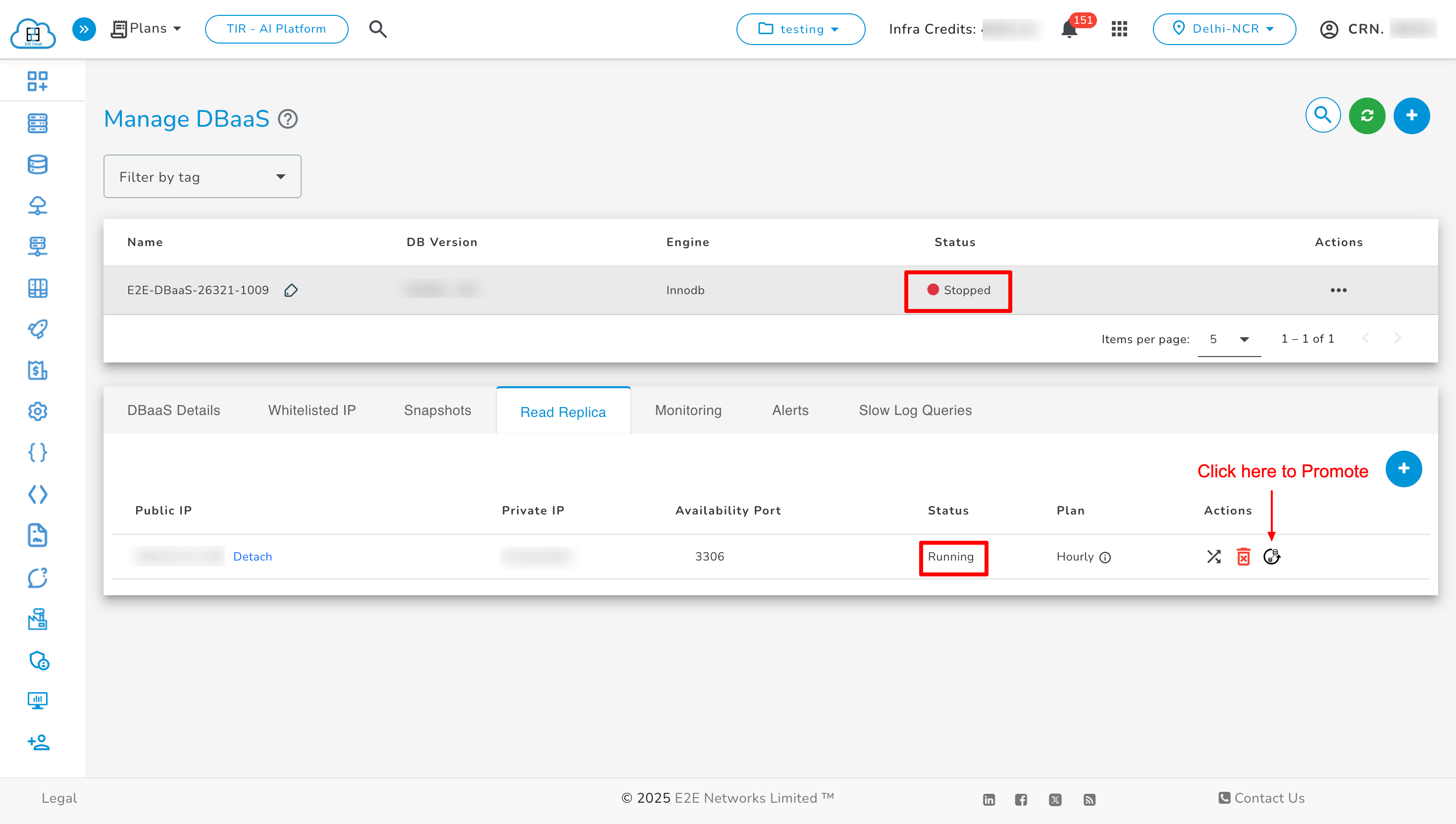Viewport: 1456px width, 824px height.
Task: Click the settings gear icon in sidebar
Action: [37, 412]
